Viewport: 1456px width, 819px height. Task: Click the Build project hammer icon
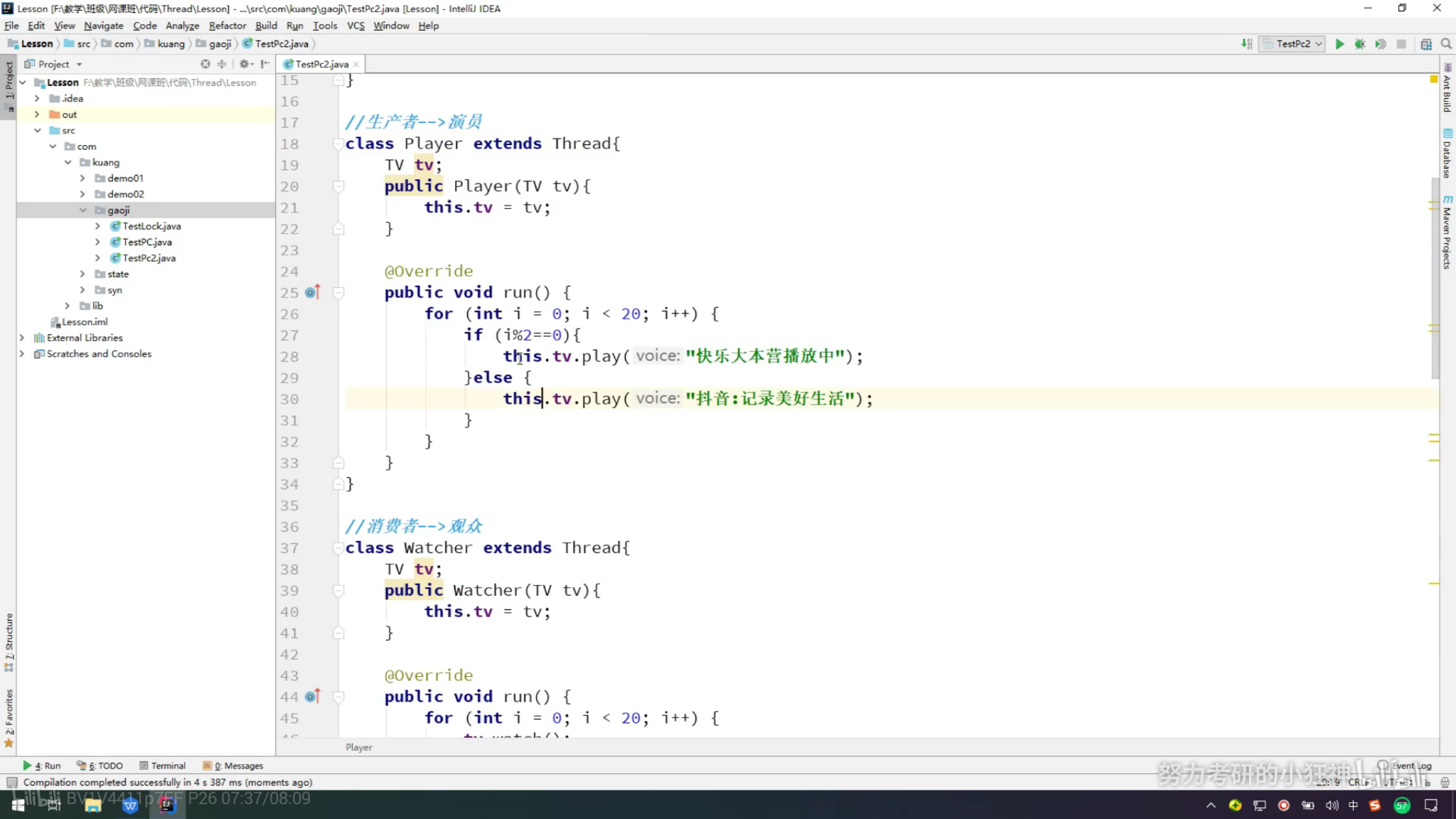pos(1247,44)
